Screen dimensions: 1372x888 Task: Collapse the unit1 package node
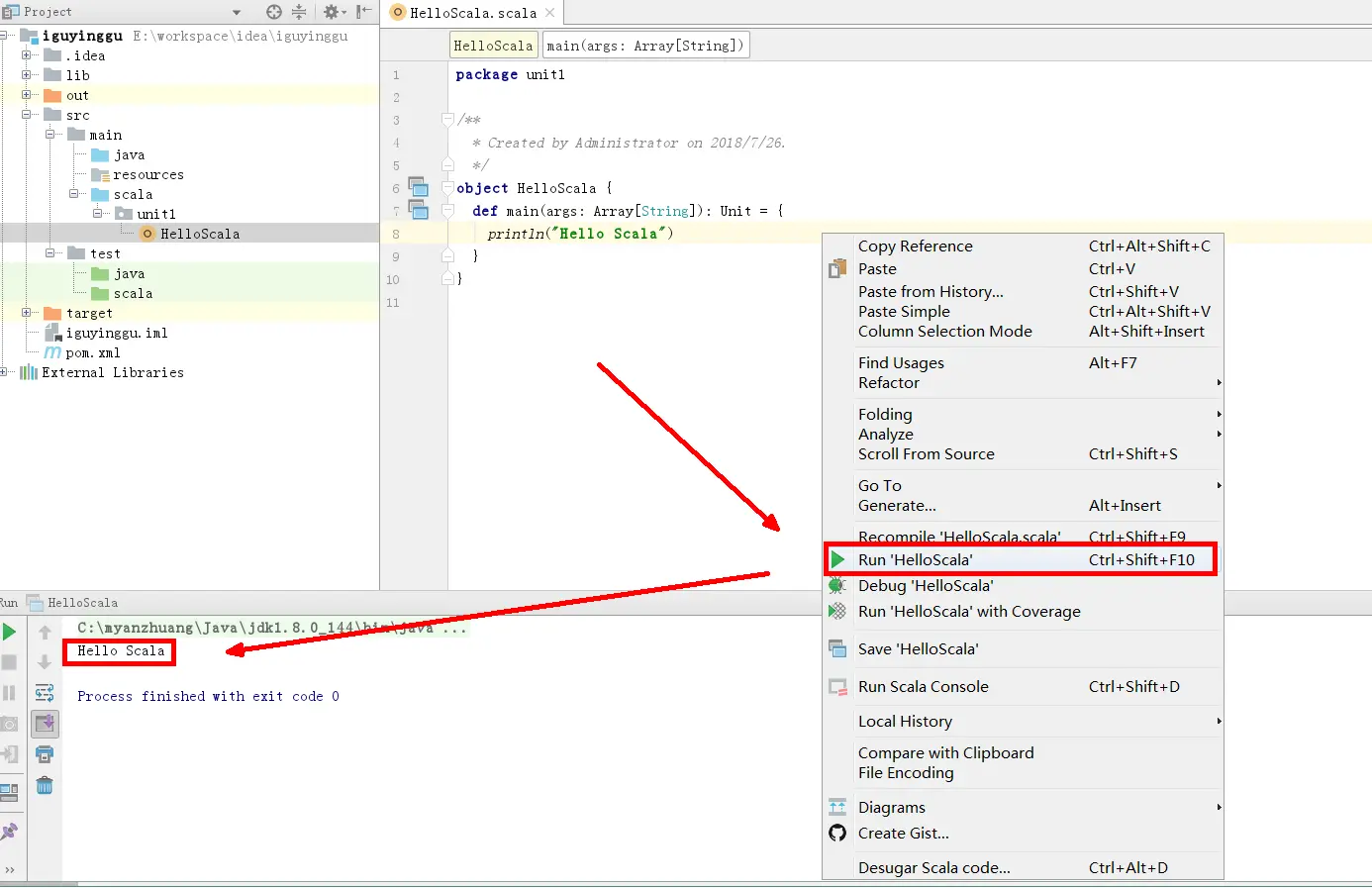point(98,214)
